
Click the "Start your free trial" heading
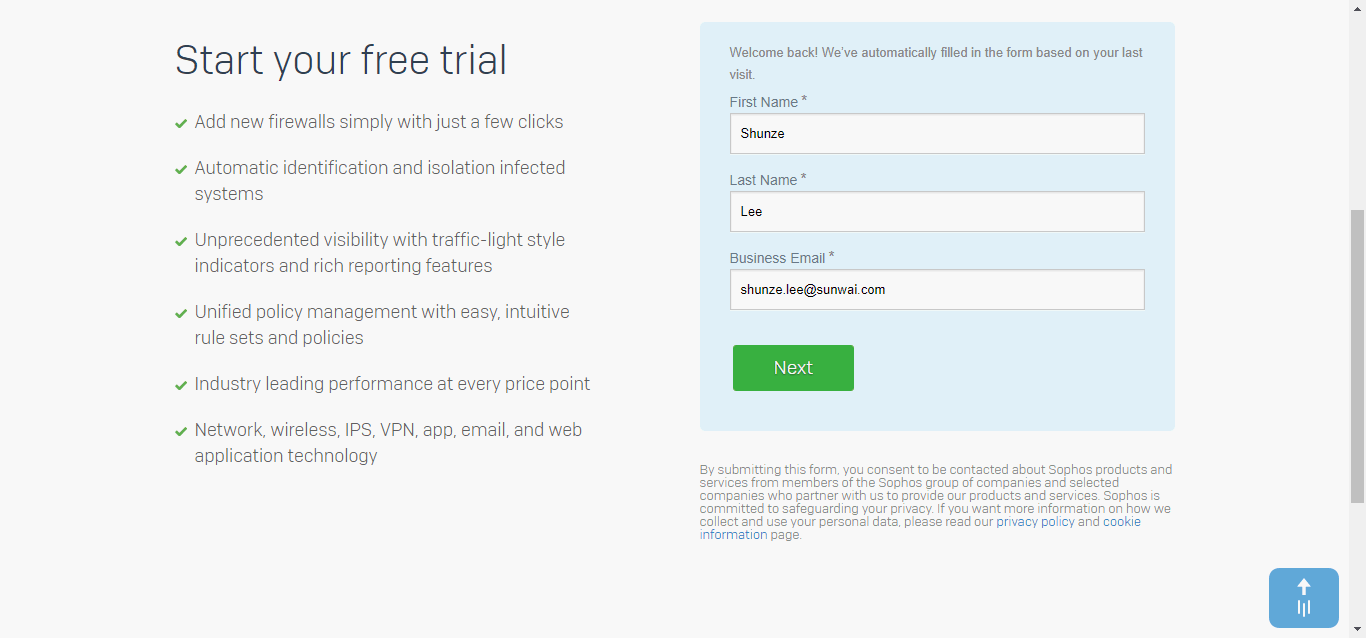point(341,60)
